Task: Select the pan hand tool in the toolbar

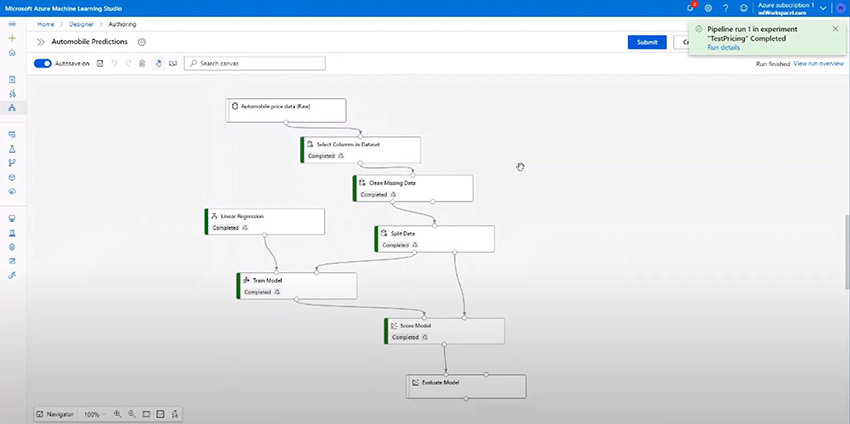Action: [158, 63]
